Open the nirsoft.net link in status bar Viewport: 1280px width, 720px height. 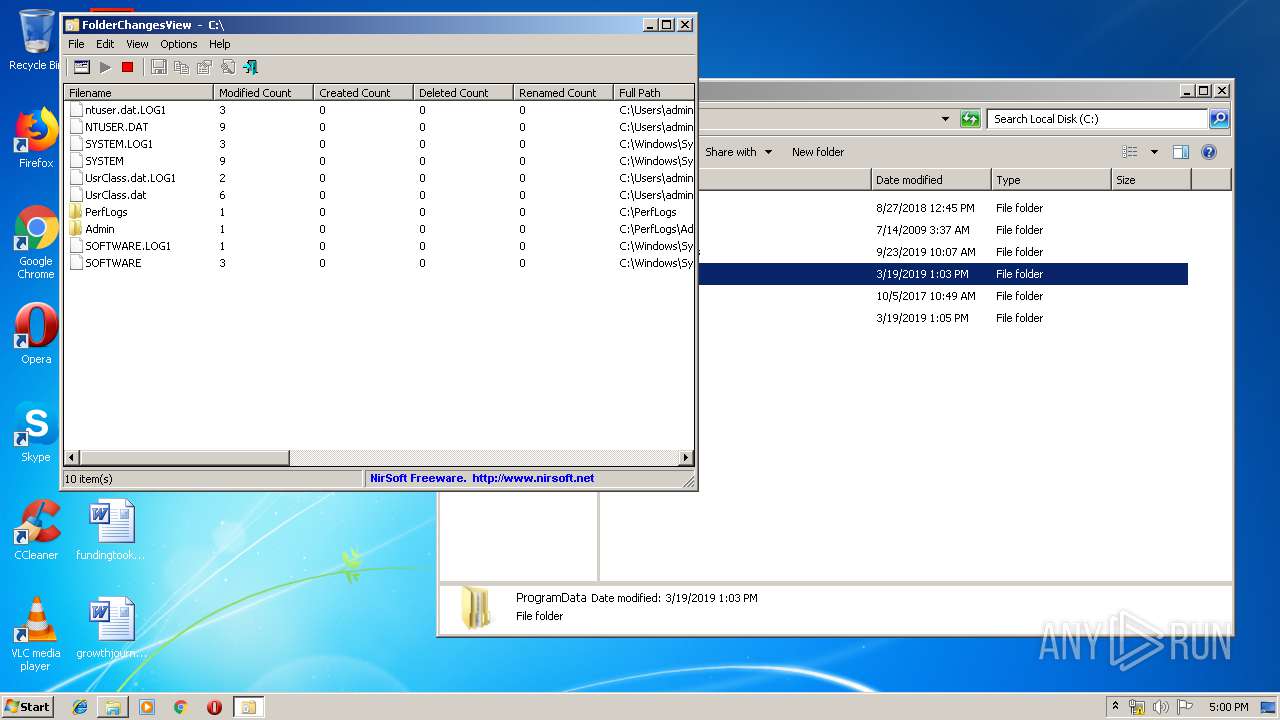point(533,478)
